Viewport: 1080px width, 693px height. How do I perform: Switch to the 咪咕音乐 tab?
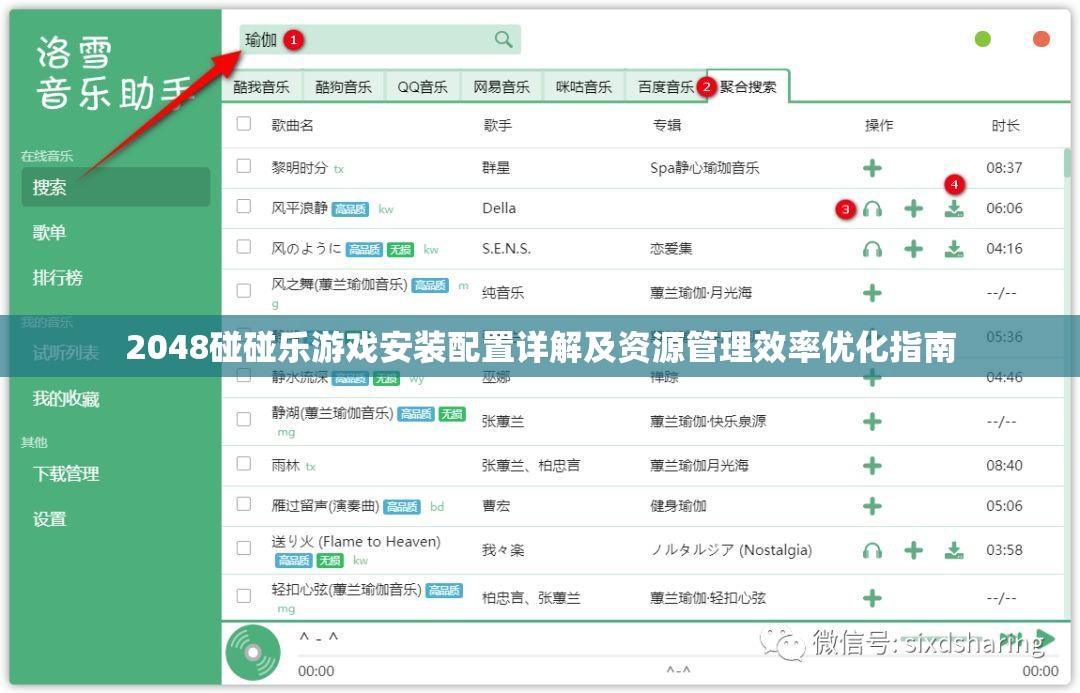coord(584,87)
